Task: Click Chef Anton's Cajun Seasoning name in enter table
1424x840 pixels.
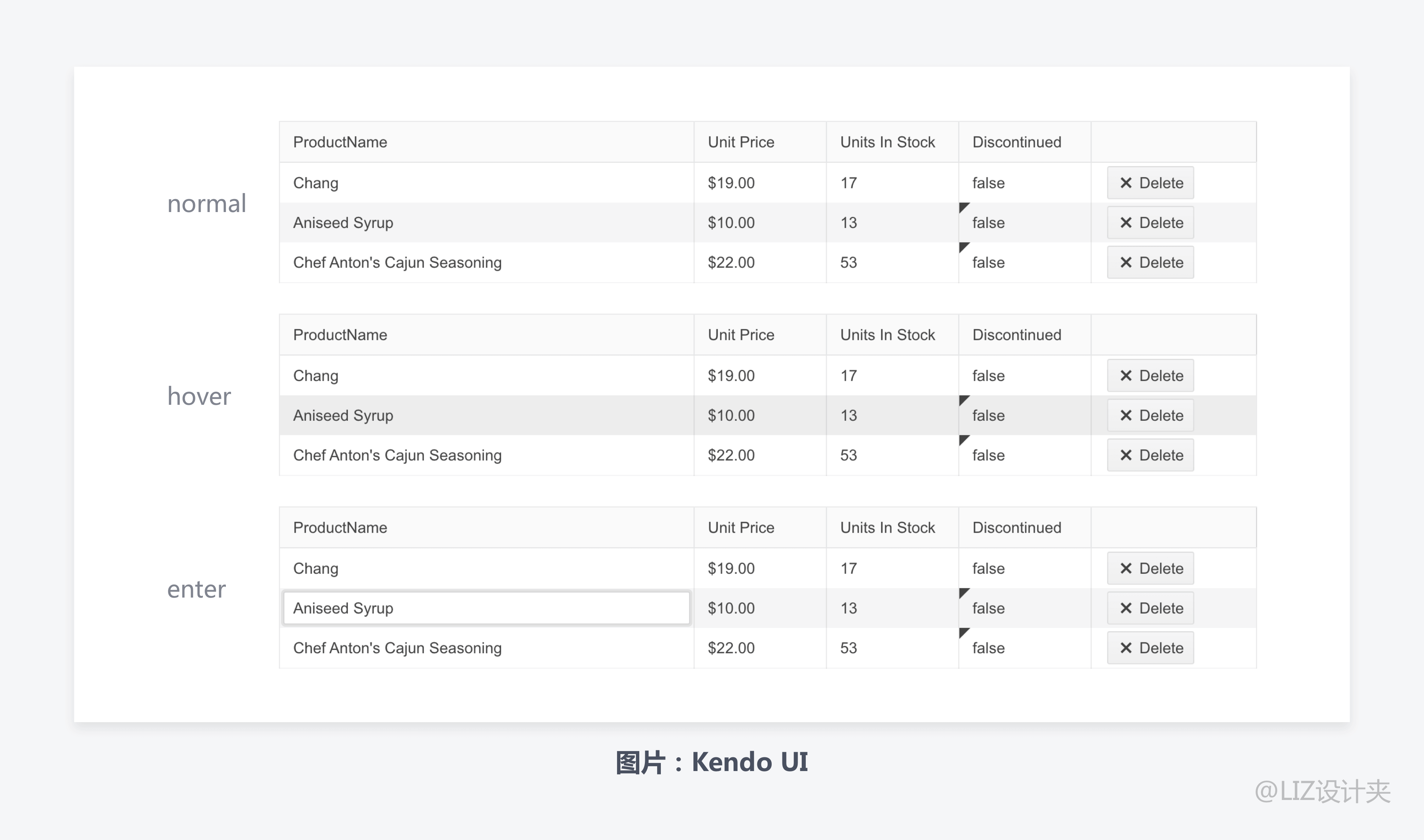Action: click(397, 648)
